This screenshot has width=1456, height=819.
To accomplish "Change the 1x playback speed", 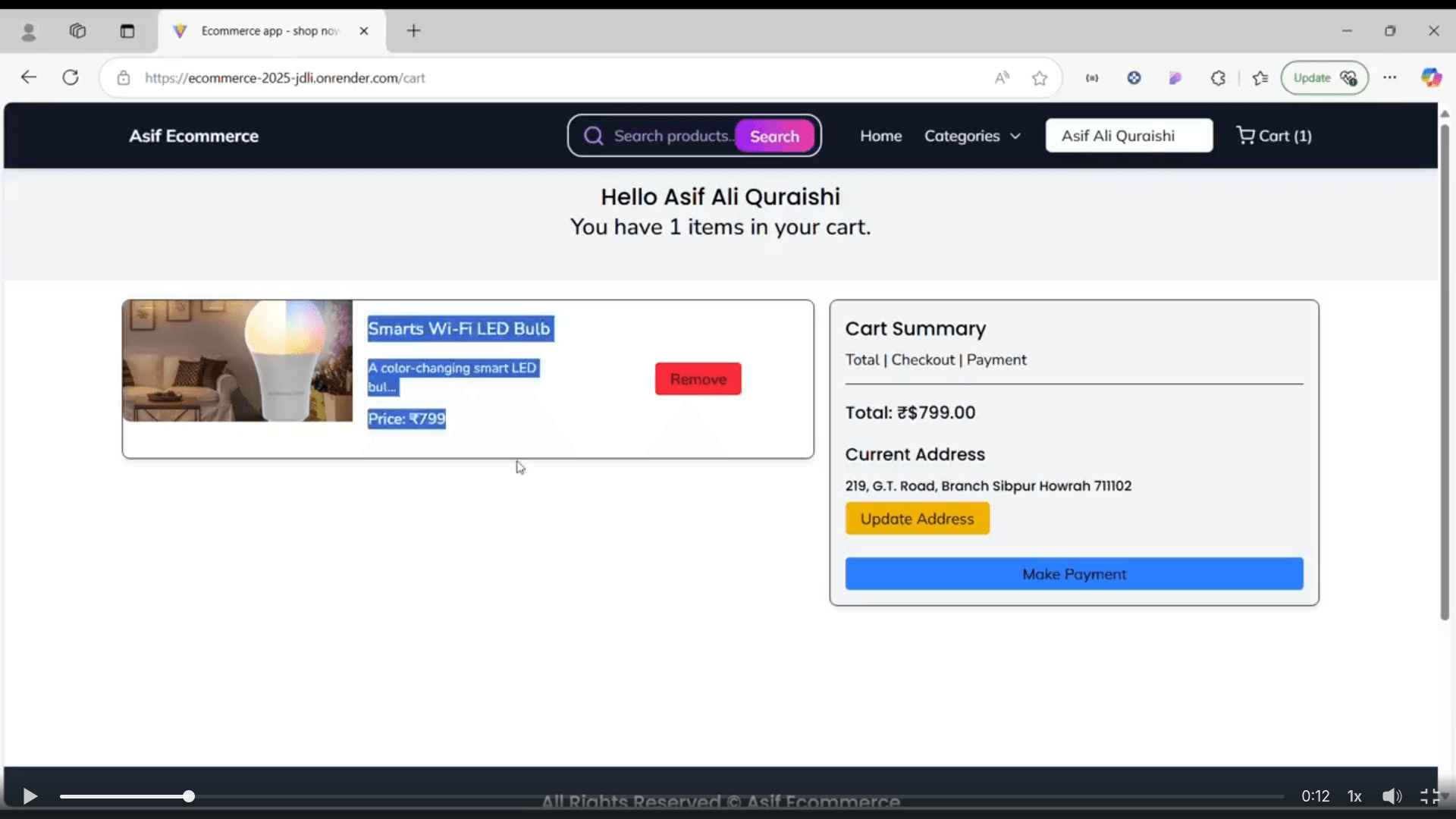I will [x=1354, y=796].
